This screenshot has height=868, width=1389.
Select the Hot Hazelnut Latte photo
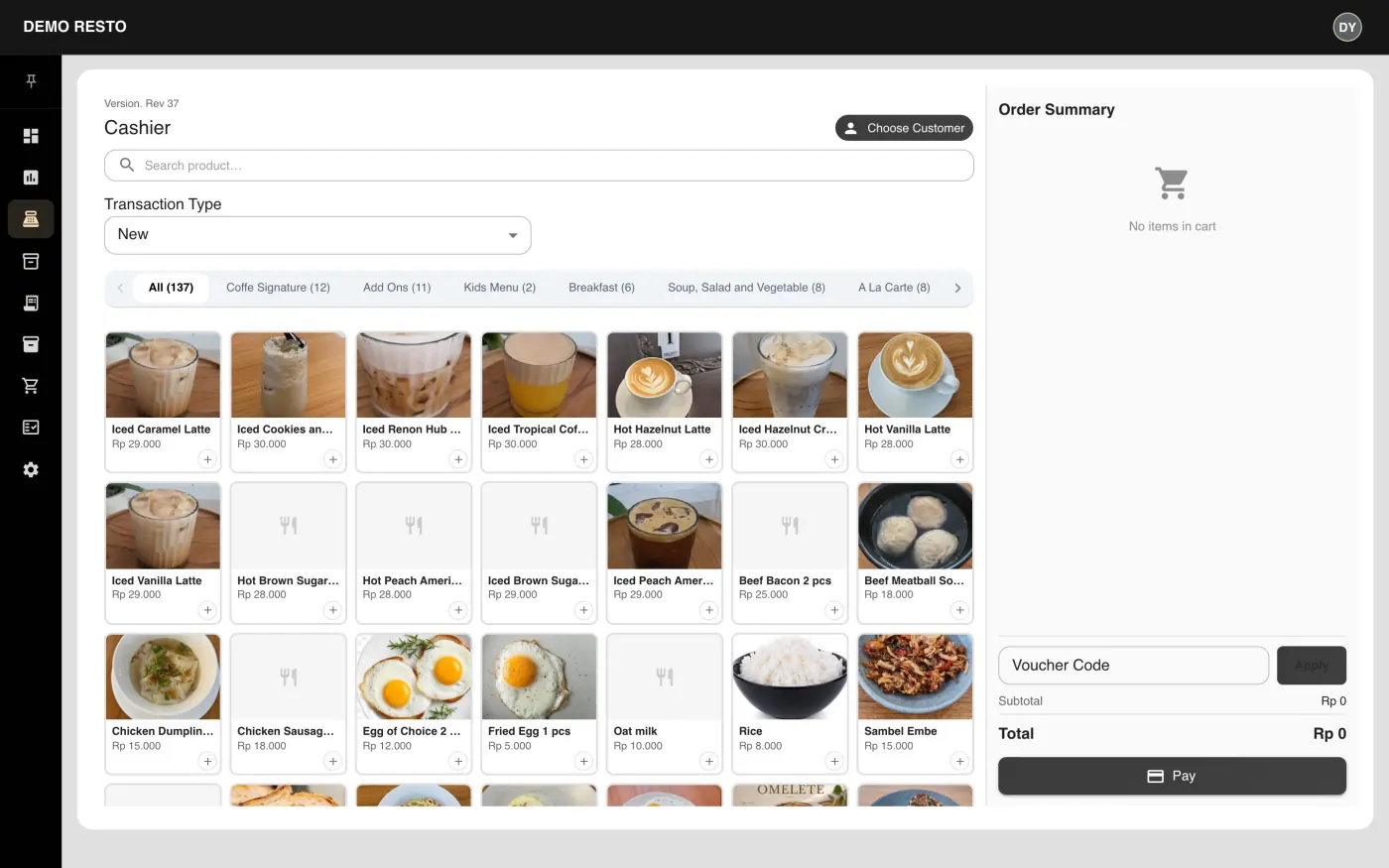click(x=665, y=375)
